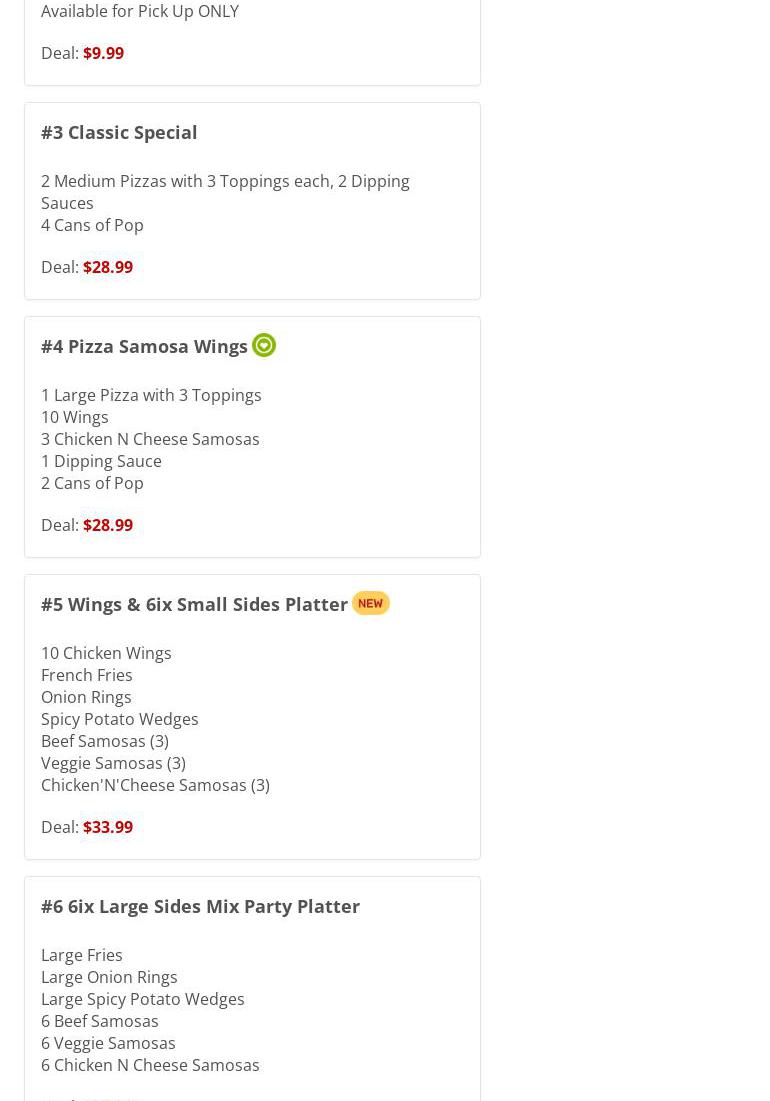
Task: Open the #3 Classic Special deal
Action: [x=119, y=132]
